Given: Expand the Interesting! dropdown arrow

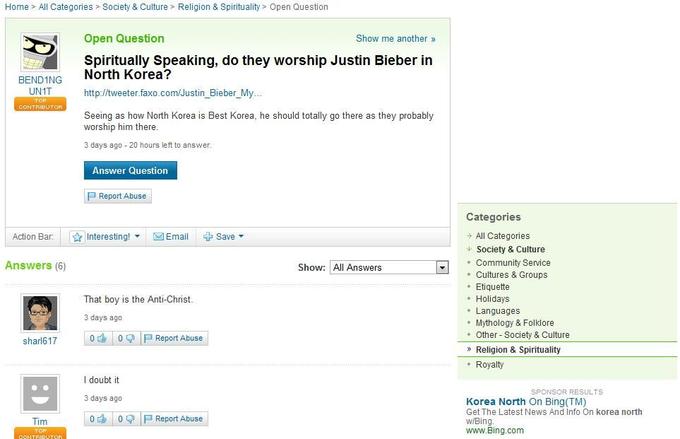Looking at the screenshot, I should [137, 236].
